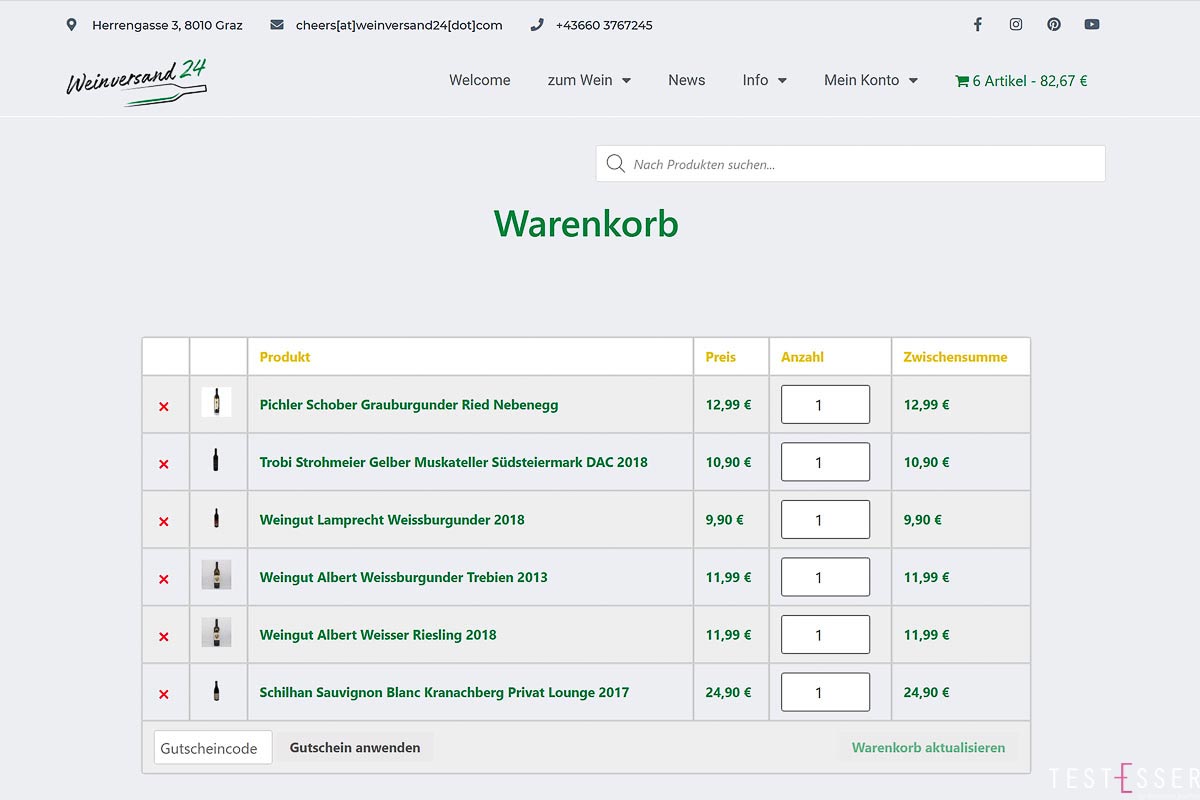Focus quantity field for Schilhan Sauvignon Blanc
Screen dimensions: 1200x800
coord(825,692)
